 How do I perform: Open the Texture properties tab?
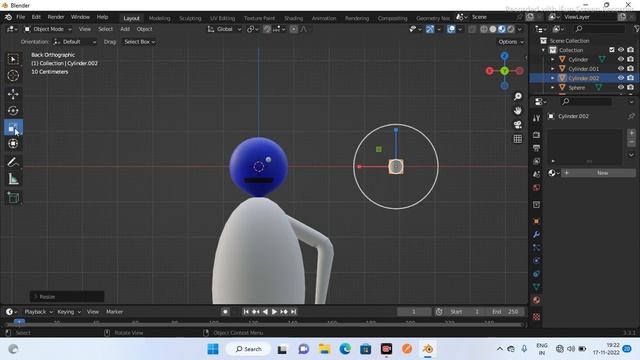point(536,316)
